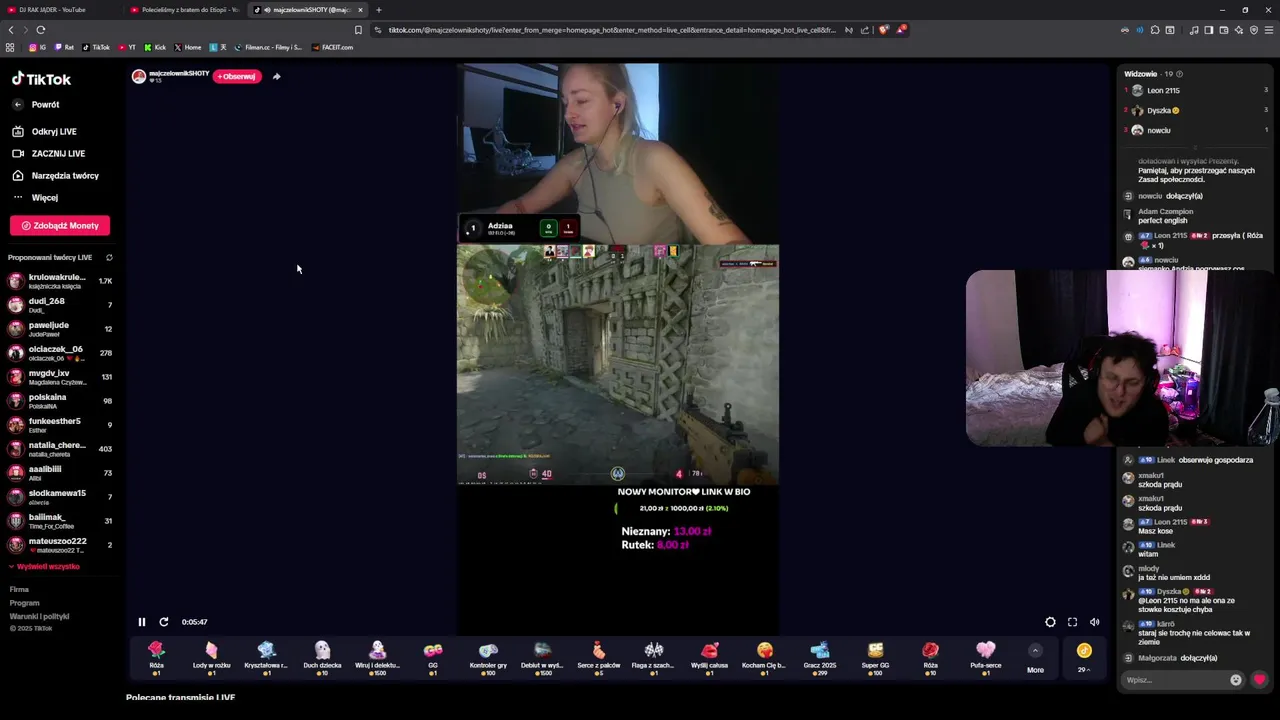Image resolution: width=1280 pixels, height=720 pixels.
Task: Open live player settings gear
Action: [1050, 622]
